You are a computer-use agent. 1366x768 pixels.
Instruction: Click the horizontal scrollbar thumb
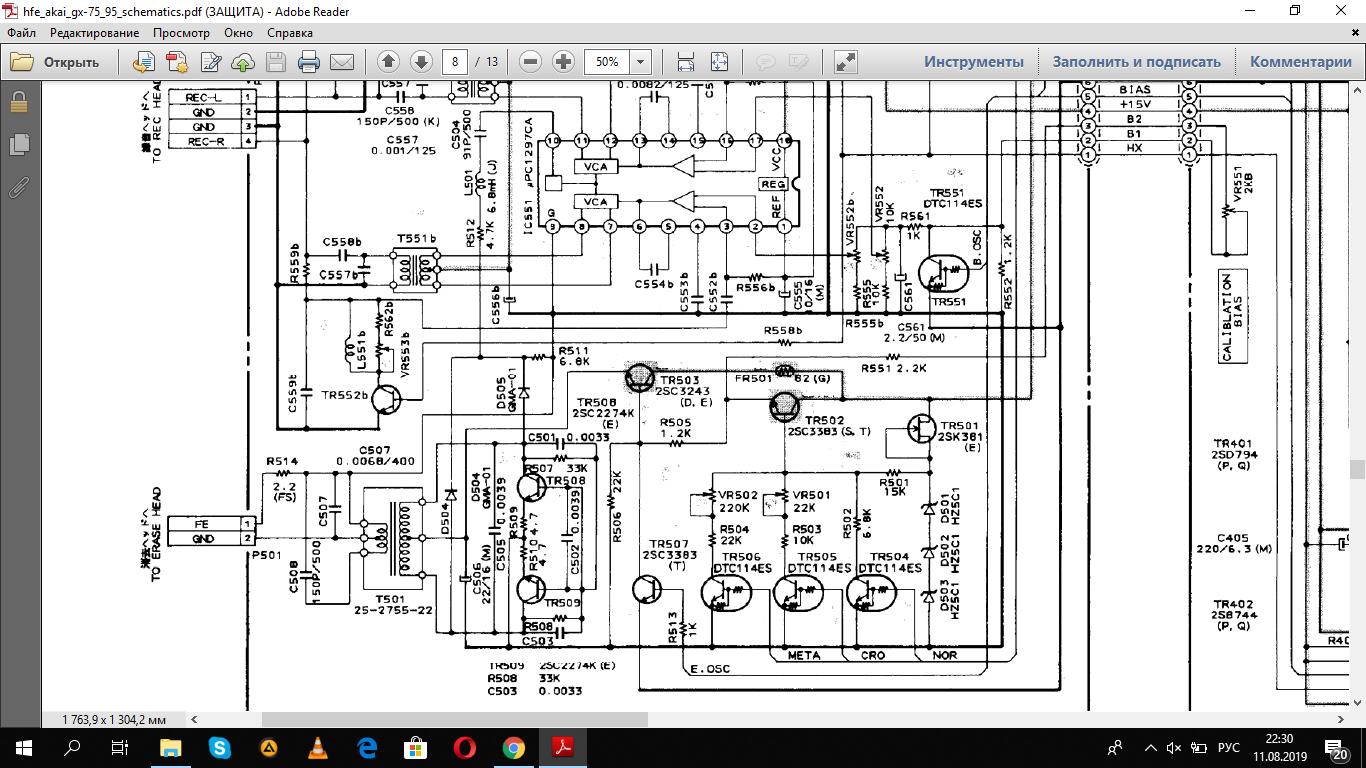(454, 719)
